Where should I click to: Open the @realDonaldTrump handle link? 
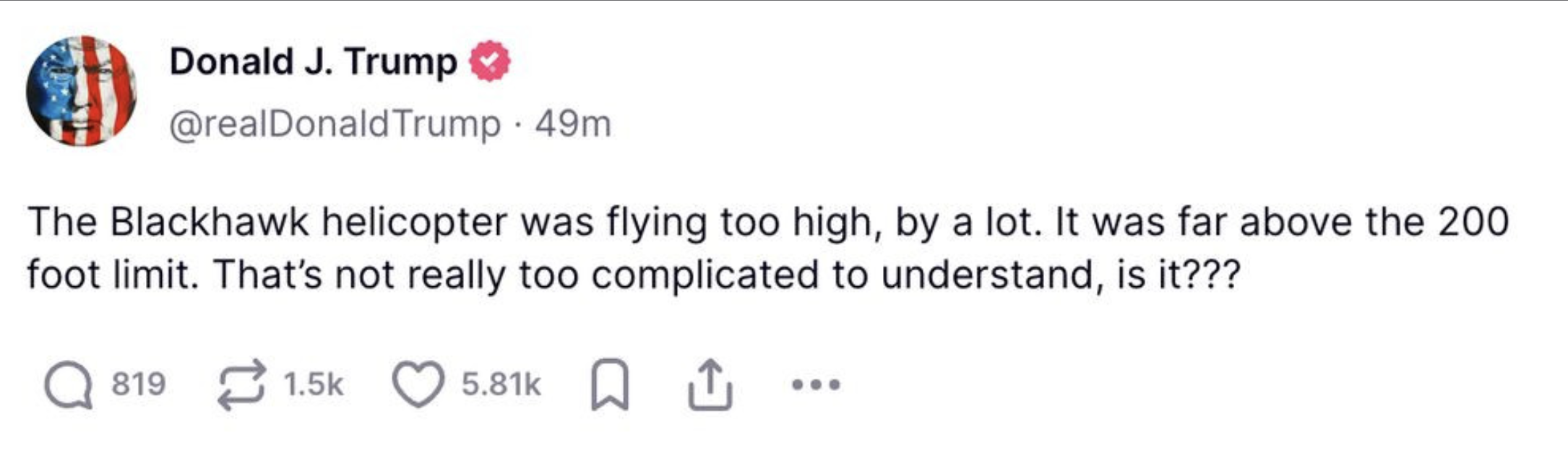[x=335, y=124]
